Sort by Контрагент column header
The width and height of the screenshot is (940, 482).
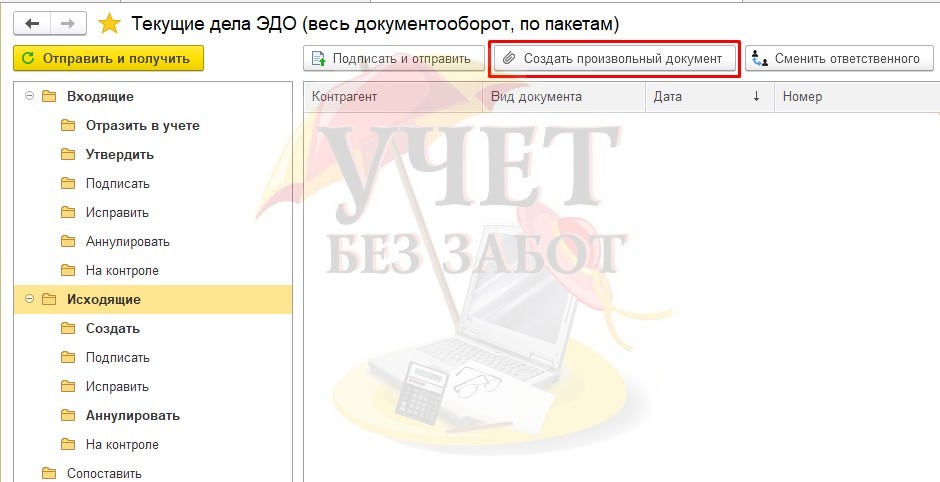click(x=393, y=97)
